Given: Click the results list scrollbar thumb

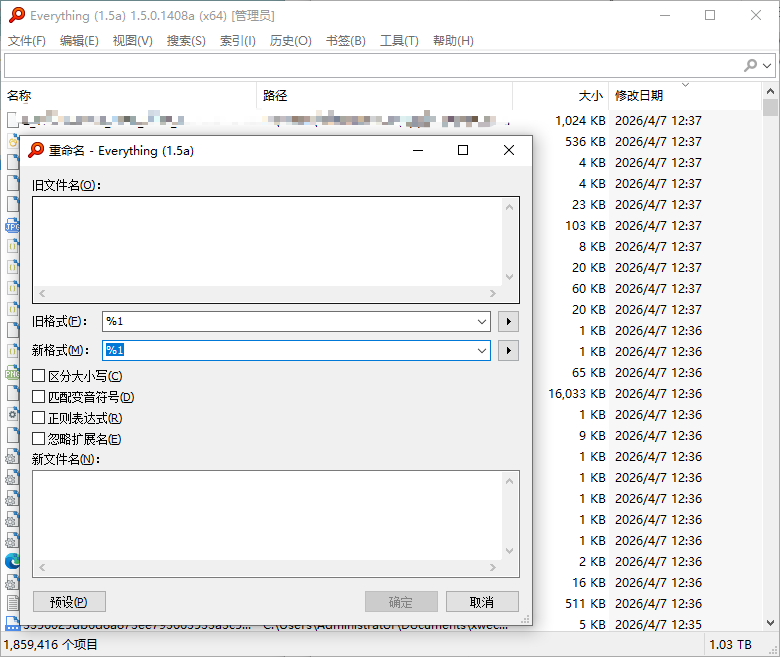Looking at the screenshot, I should pyautogui.click(x=770, y=107).
